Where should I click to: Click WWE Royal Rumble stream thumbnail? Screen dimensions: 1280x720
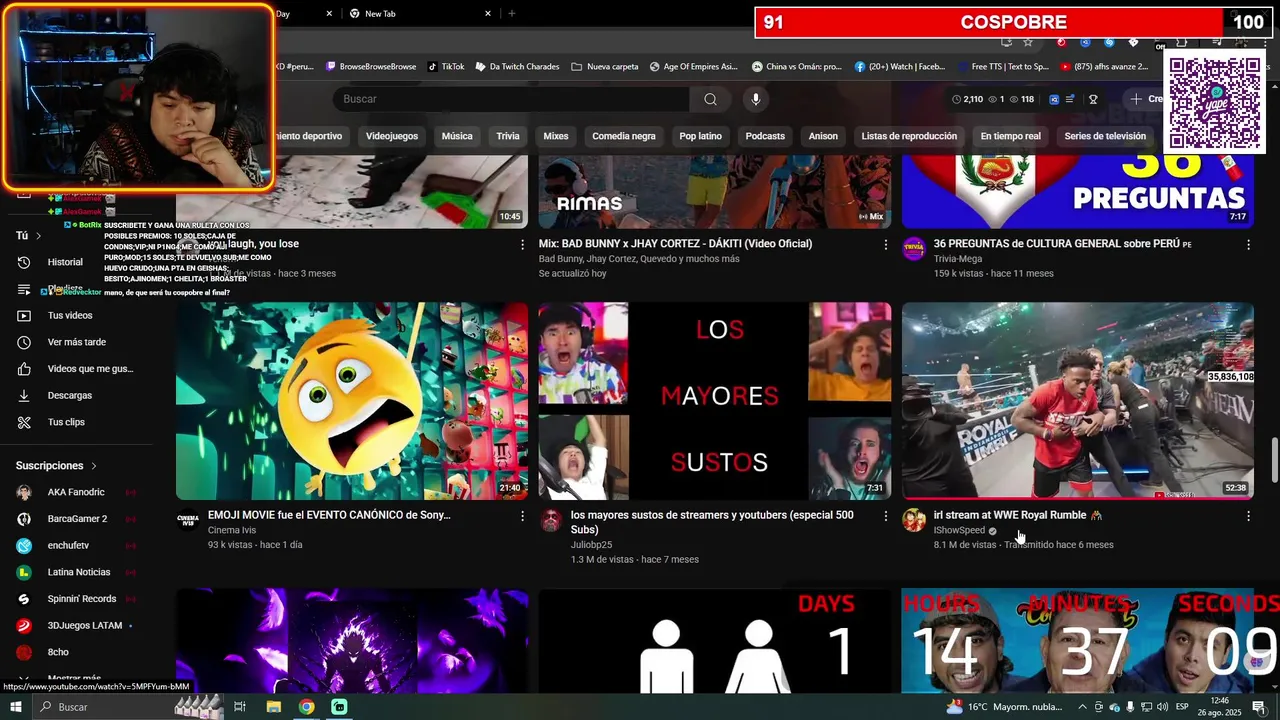point(1078,400)
